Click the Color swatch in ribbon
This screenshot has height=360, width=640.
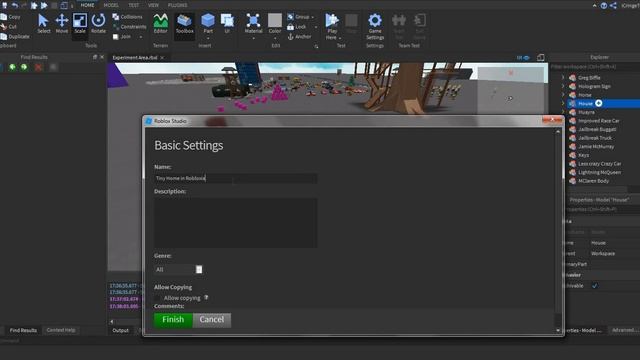pos(275,20)
